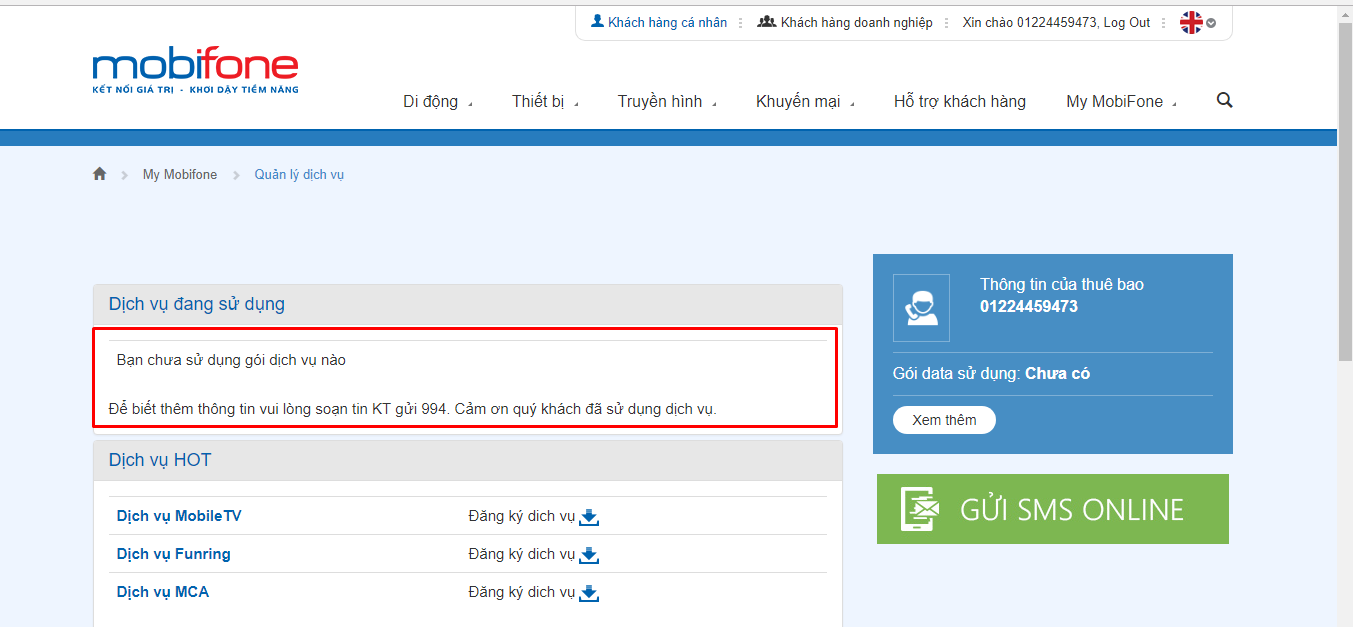Click Đăng ký dịch vụ for MCA

point(521,592)
